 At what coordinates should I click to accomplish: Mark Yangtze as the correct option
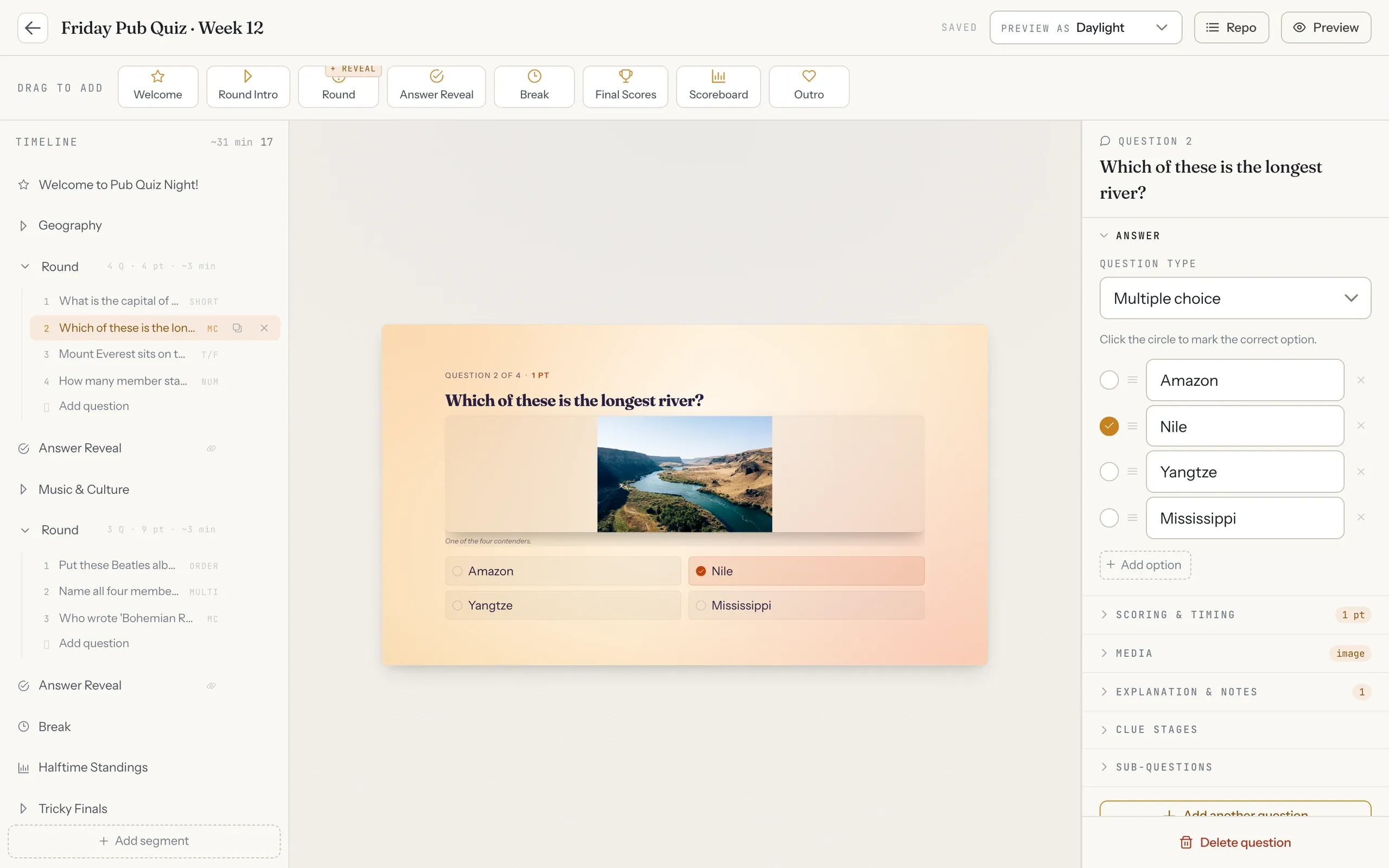click(1109, 471)
